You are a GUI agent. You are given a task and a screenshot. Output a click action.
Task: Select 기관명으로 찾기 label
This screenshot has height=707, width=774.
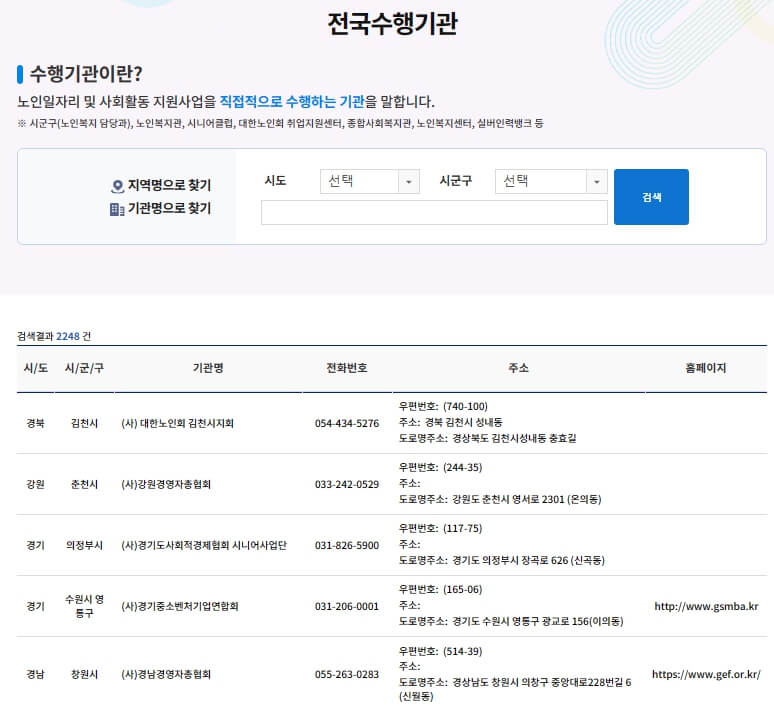click(169, 208)
